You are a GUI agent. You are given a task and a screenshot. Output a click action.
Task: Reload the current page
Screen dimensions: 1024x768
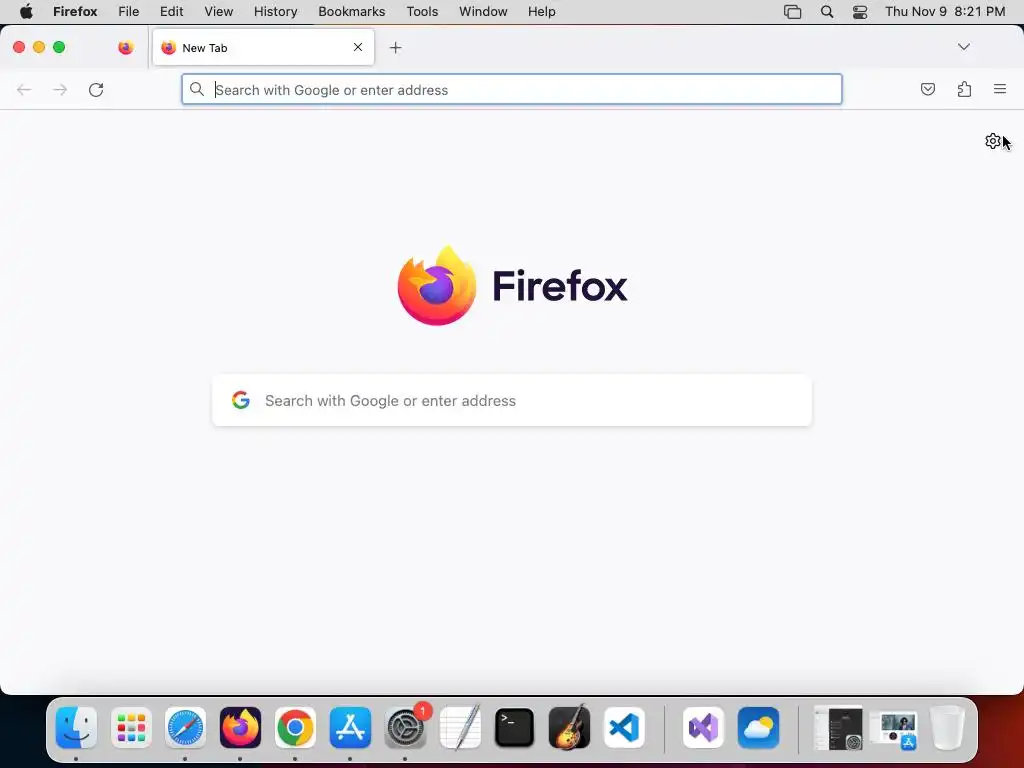pyautogui.click(x=96, y=89)
